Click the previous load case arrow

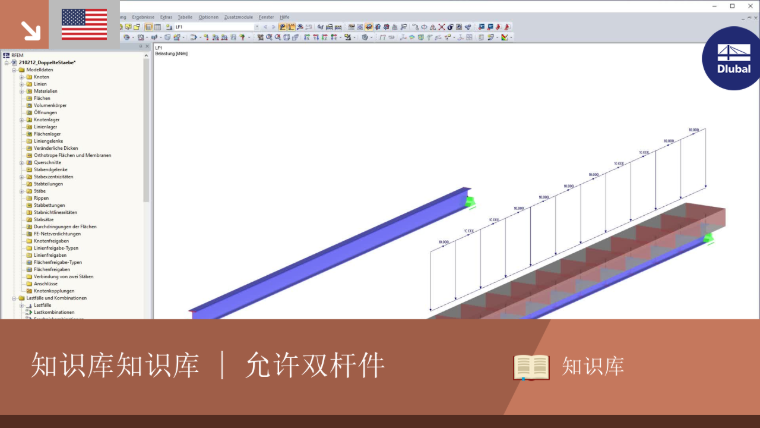(265, 27)
